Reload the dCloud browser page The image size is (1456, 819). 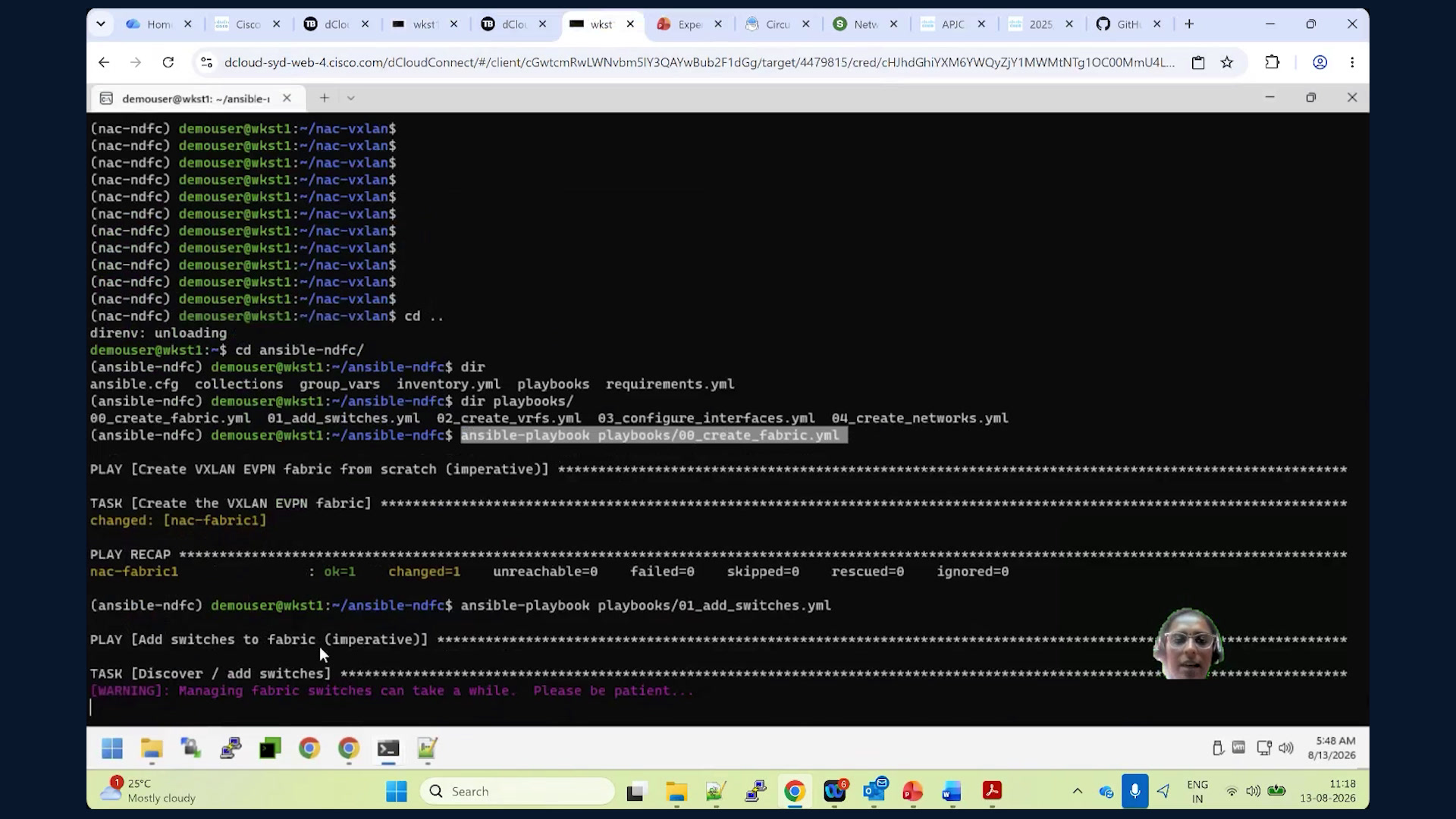pos(168,62)
